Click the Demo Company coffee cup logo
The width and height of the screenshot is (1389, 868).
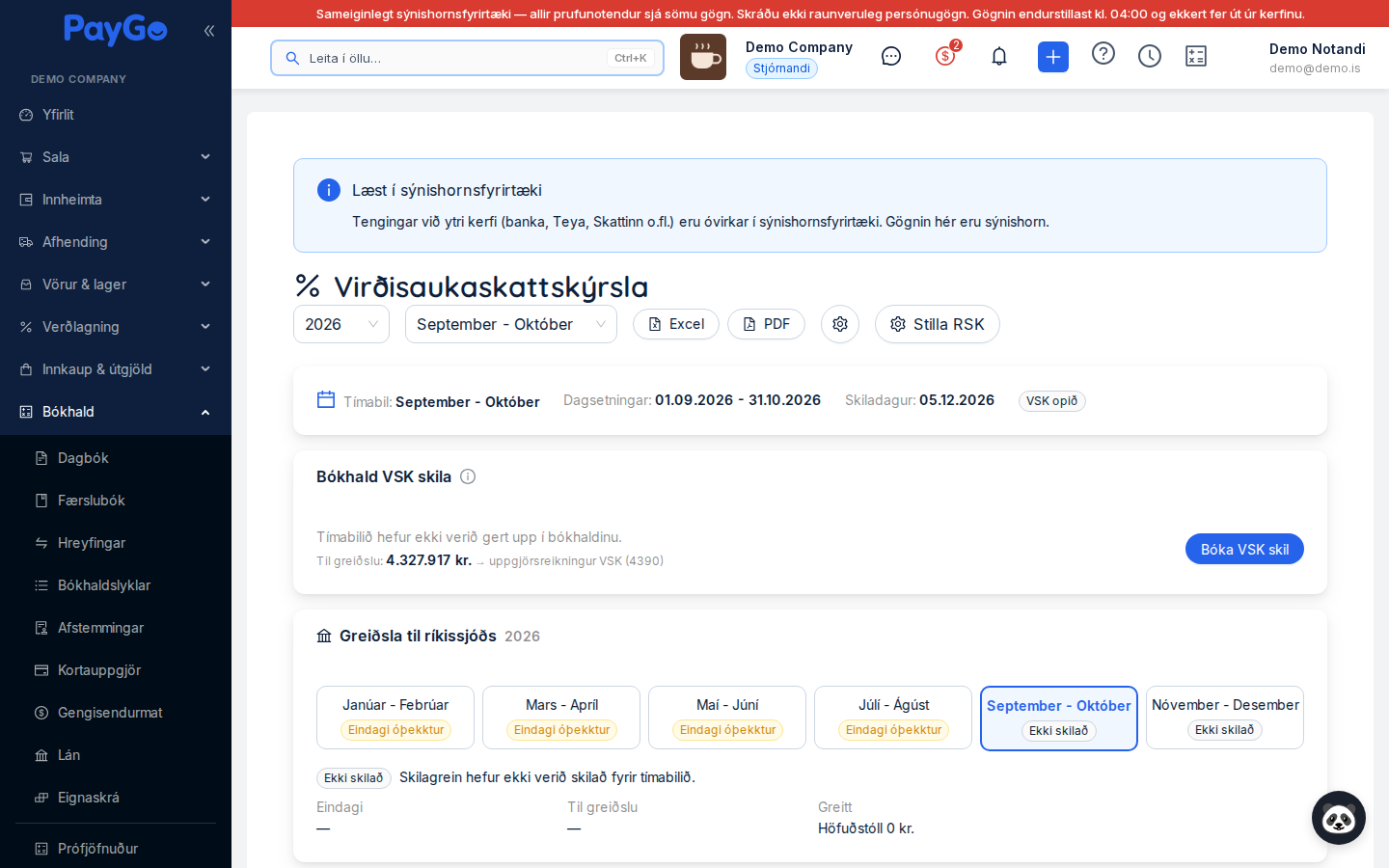click(703, 57)
